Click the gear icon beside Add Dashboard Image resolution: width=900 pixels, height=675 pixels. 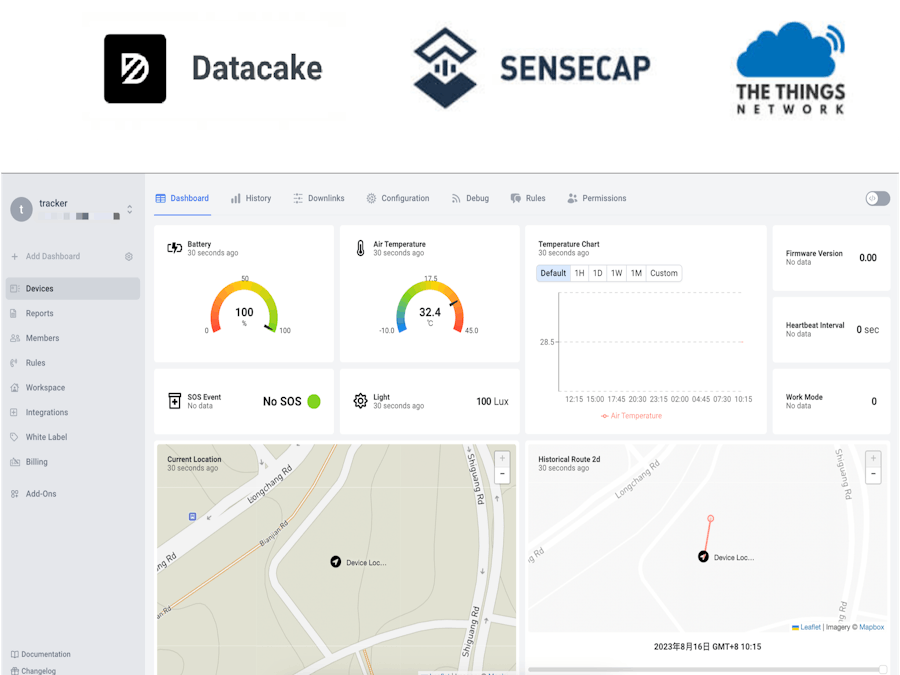click(x=129, y=257)
